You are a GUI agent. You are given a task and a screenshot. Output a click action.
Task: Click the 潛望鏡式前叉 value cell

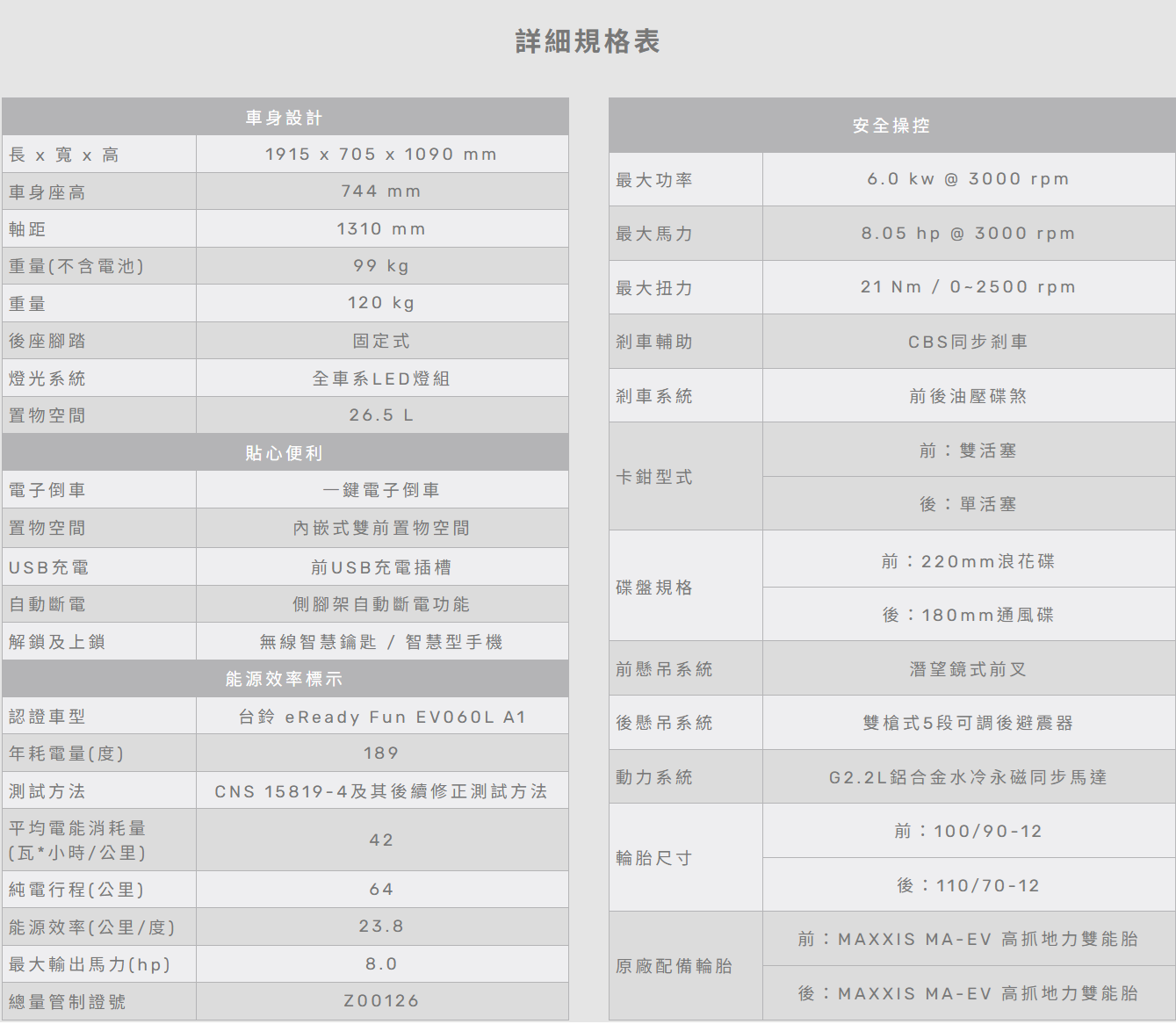coord(968,669)
